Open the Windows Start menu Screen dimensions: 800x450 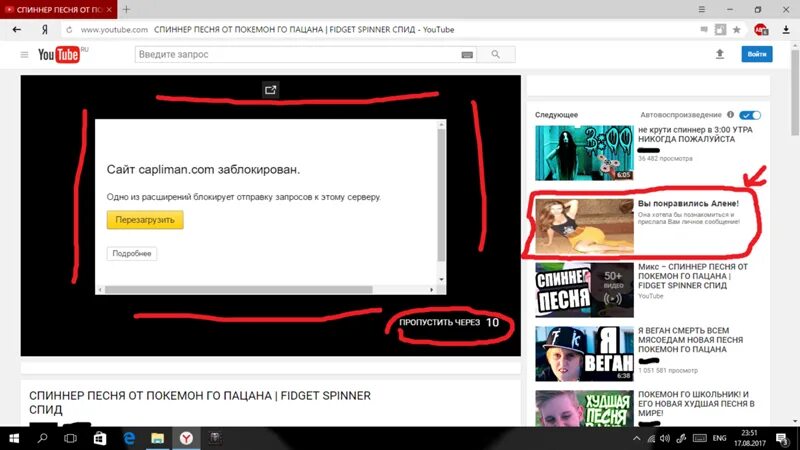point(14,438)
